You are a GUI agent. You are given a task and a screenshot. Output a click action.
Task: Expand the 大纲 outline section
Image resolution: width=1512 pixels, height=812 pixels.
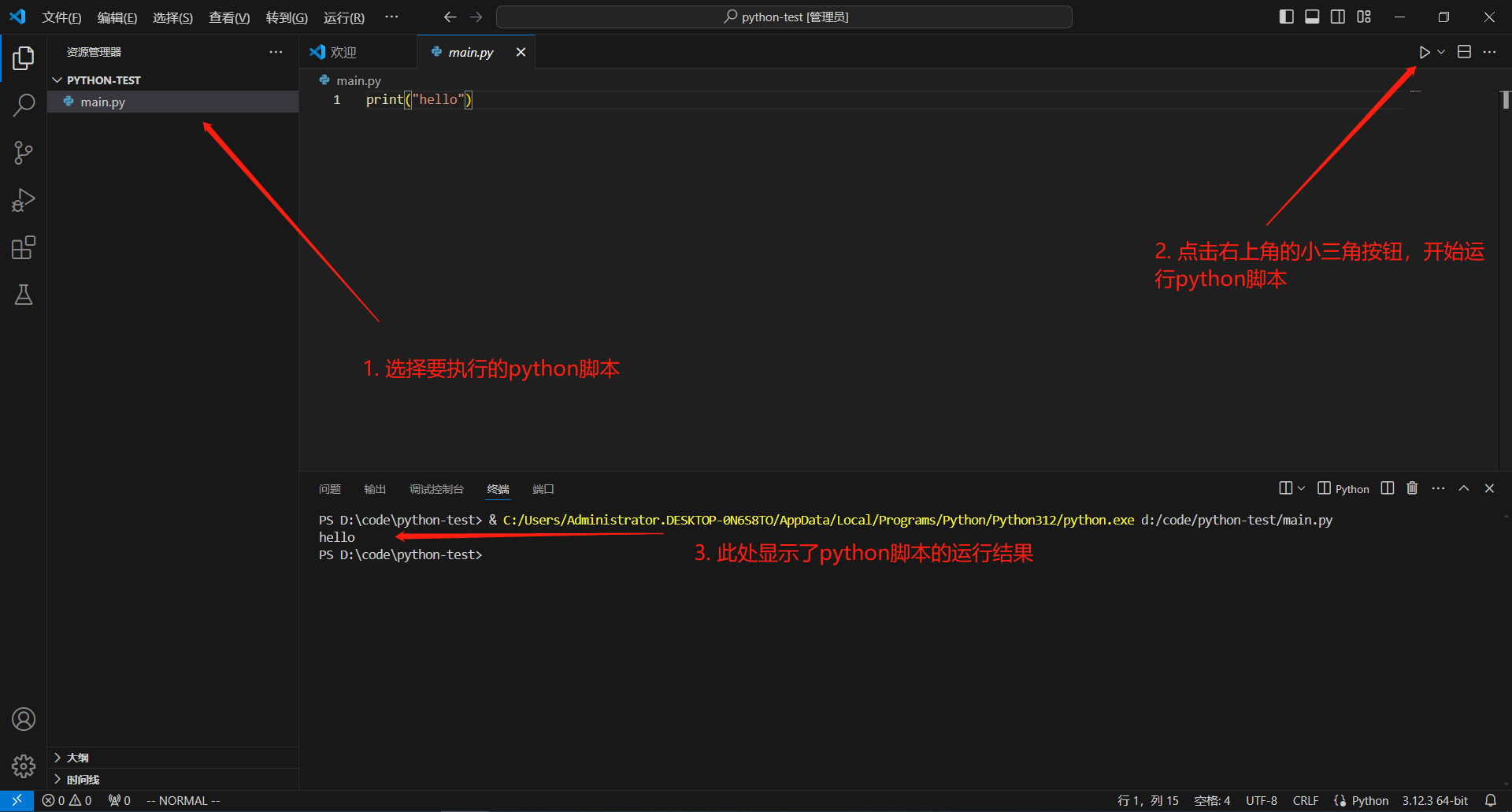77,758
